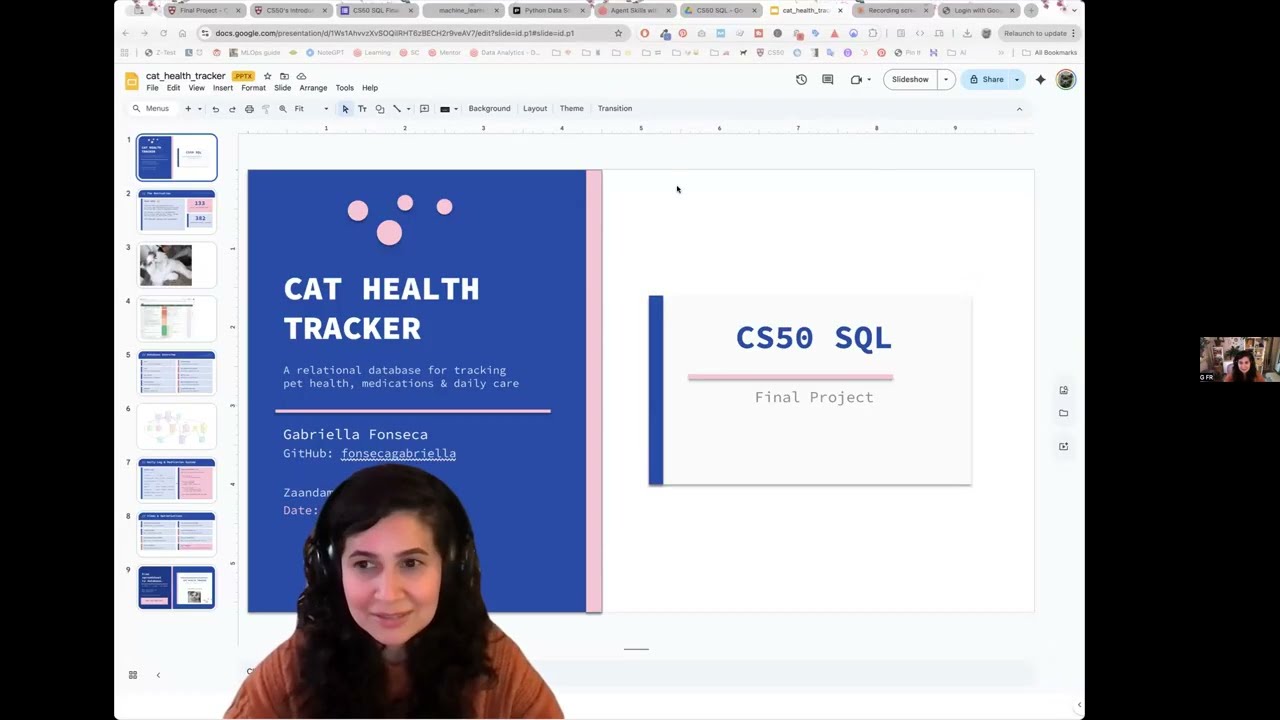
Task: Click the Layout button
Action: [535, 108]
